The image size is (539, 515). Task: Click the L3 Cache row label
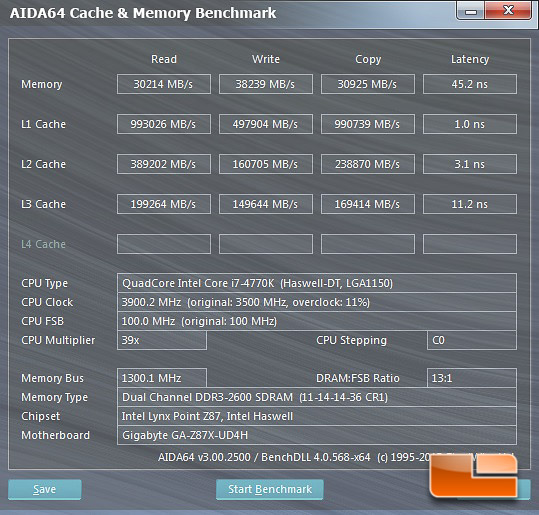[x=43, y=204]
